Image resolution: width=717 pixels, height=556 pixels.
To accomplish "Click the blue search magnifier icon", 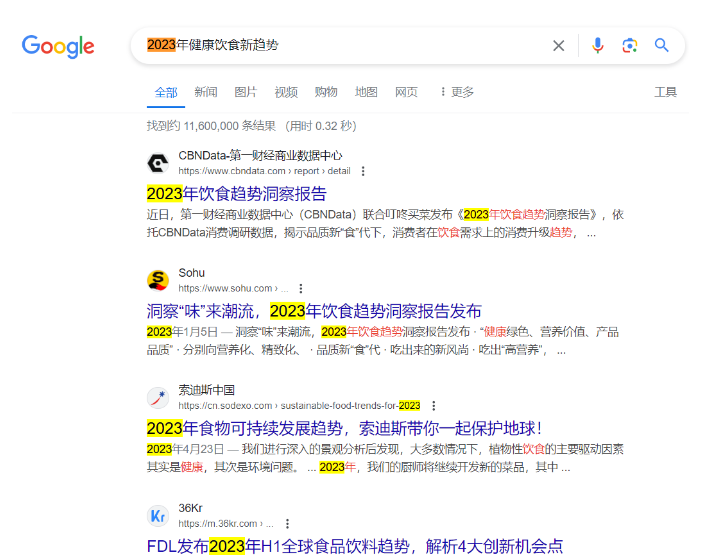I will point(661,45).
